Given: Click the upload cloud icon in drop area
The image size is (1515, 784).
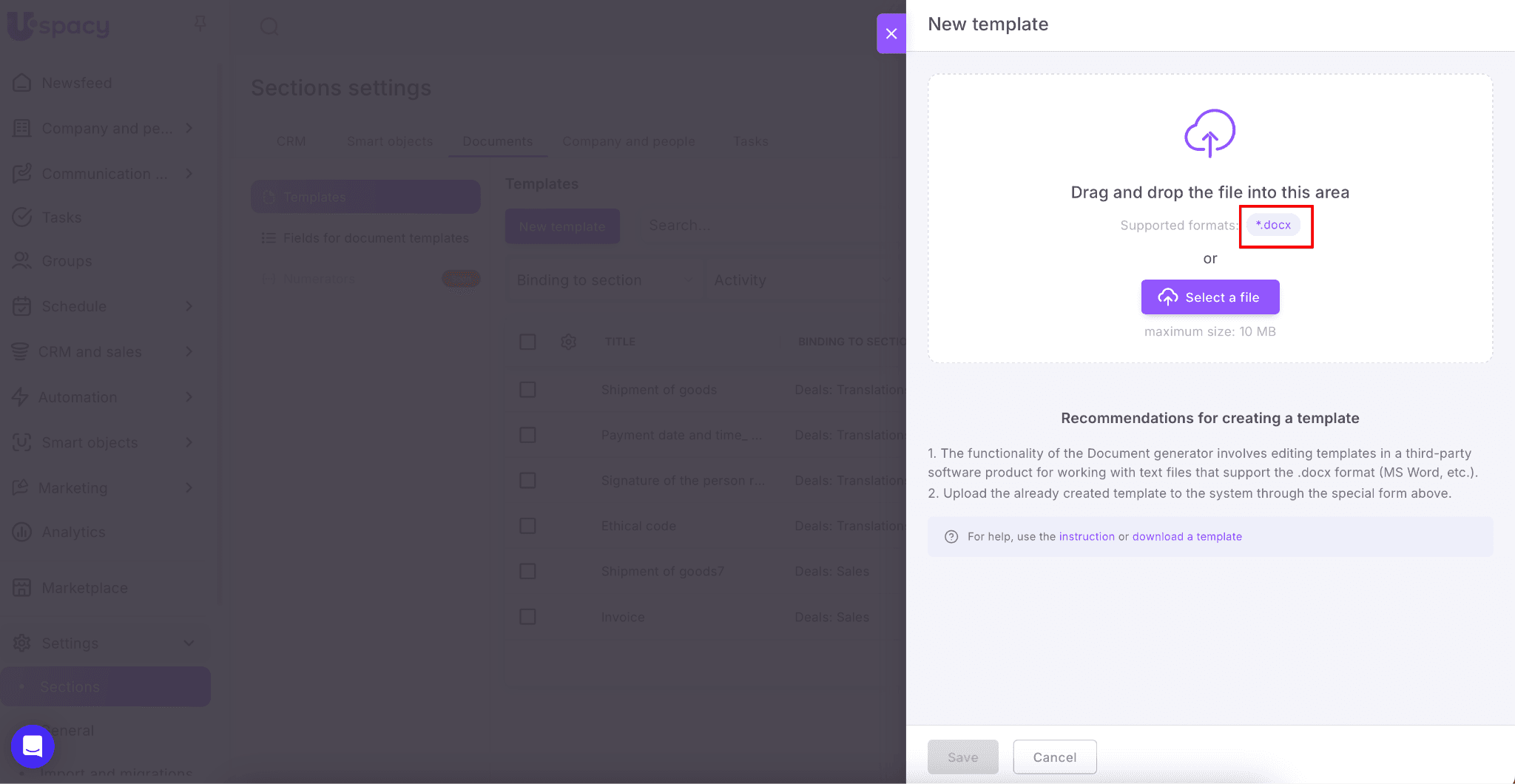Looking at the screenshot, I should click(x=1209, y=133).
